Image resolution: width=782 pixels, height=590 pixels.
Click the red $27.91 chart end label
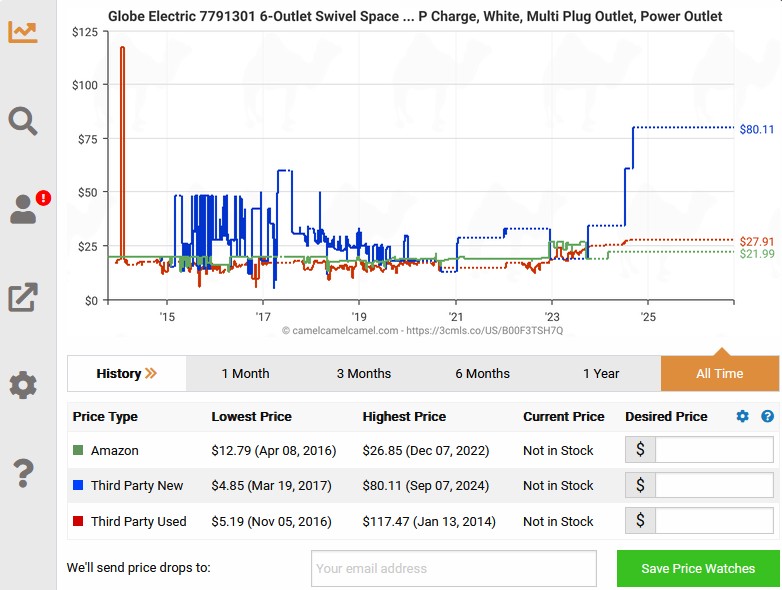click(757, 242)
